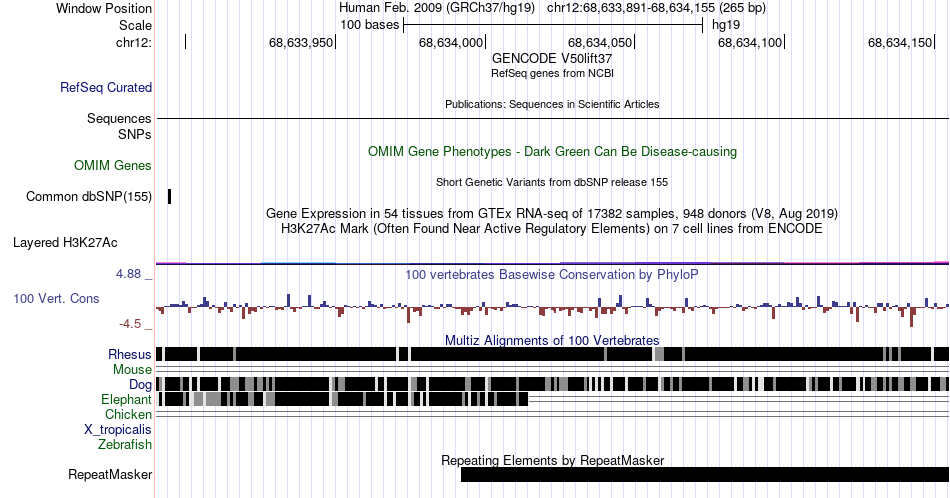The image size is (950, 498).
Task: Click the Elephant alignment bar
Action: (343, 399)
